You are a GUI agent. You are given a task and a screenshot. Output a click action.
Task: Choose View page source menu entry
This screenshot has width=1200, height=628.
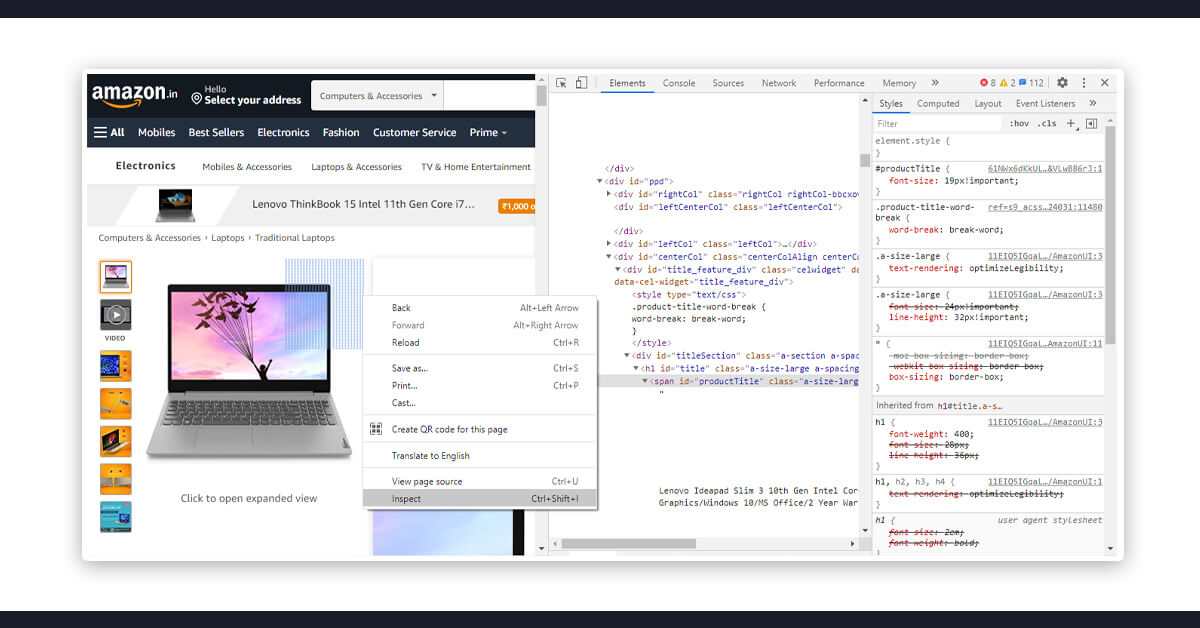480,481
